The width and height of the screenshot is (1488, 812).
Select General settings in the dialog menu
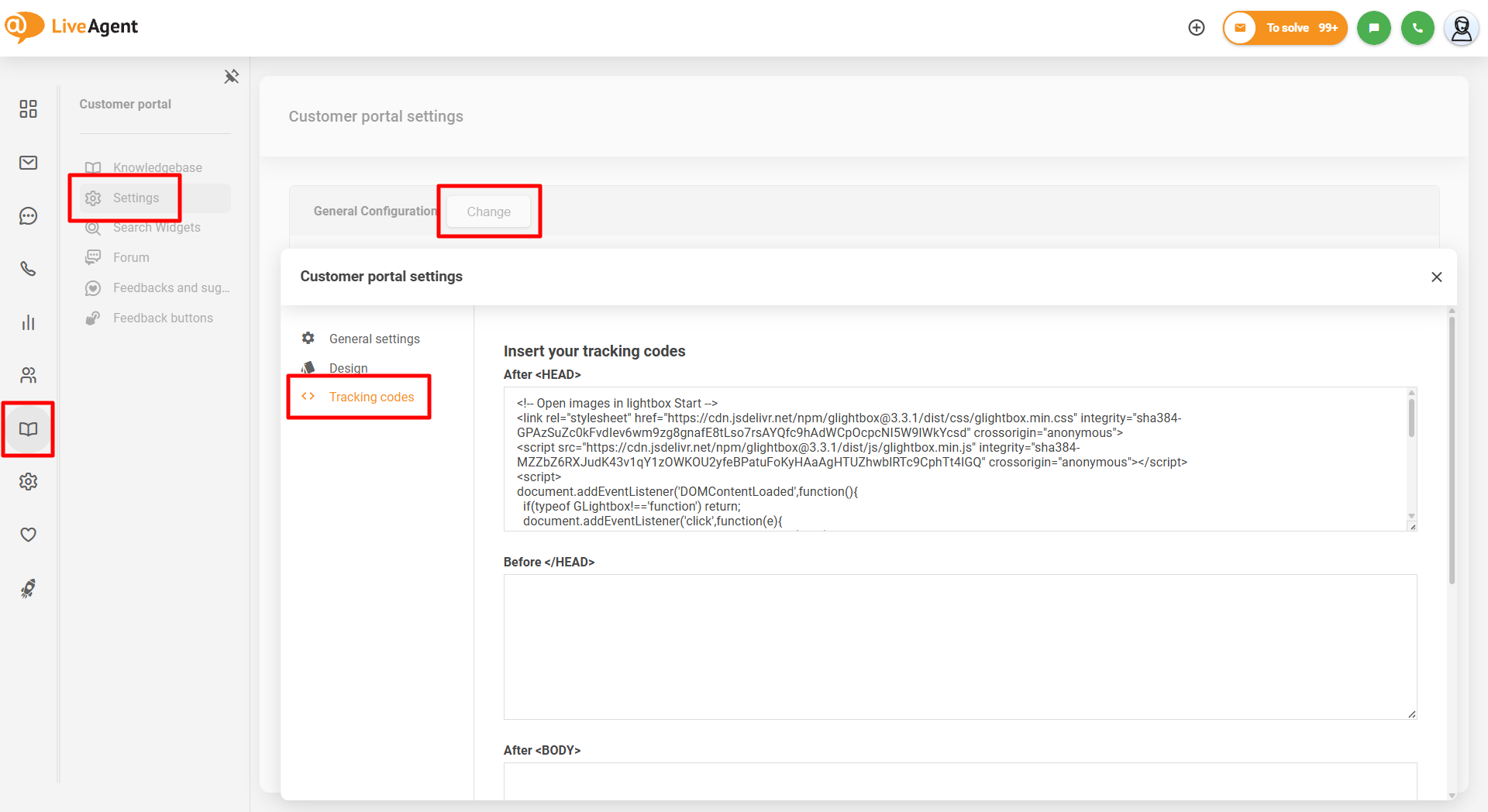point(374,339)
